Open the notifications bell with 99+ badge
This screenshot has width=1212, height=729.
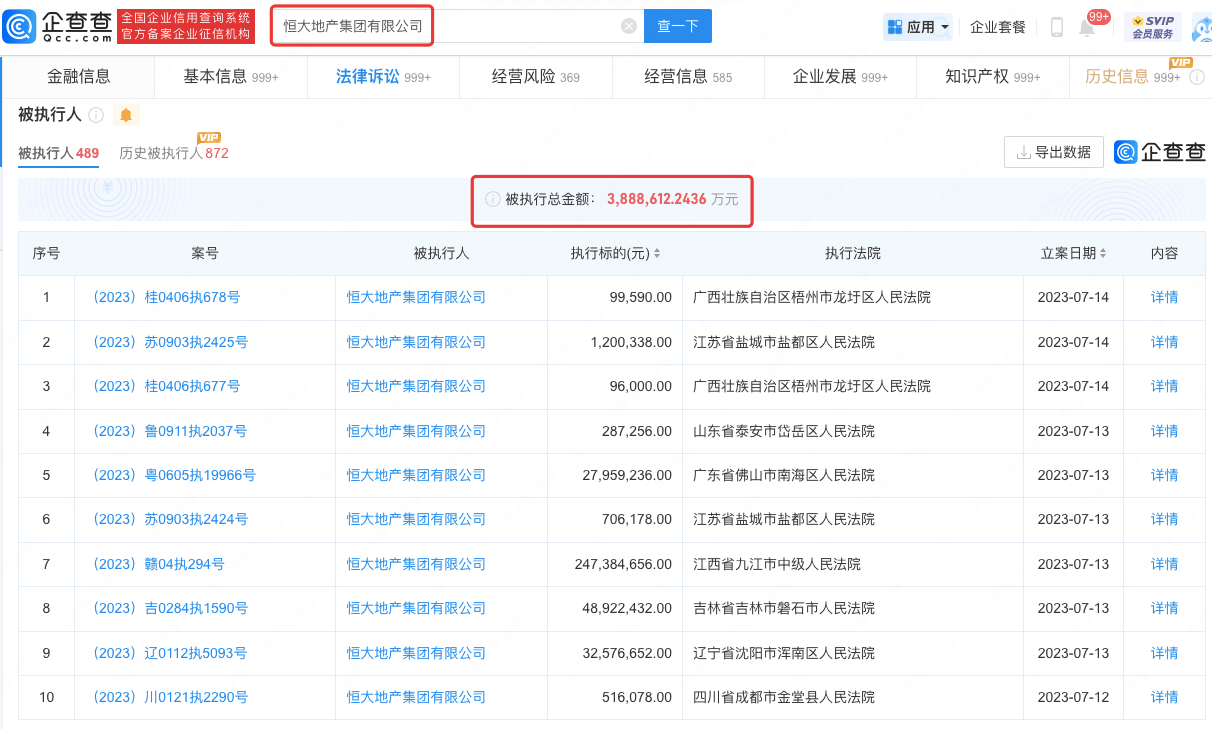click(1088, 27)
